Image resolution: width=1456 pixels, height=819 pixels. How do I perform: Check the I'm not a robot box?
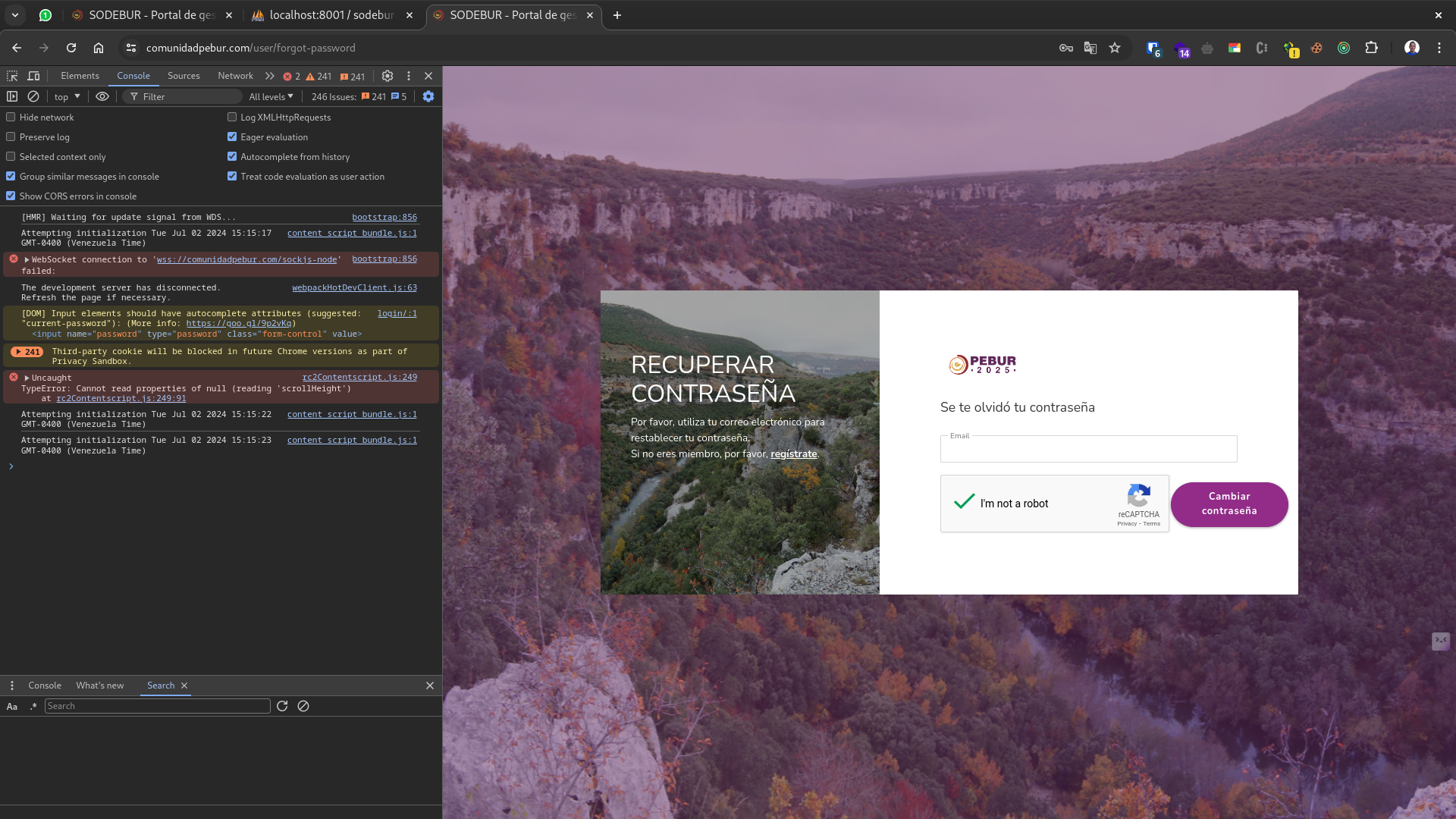coord(963,503)
